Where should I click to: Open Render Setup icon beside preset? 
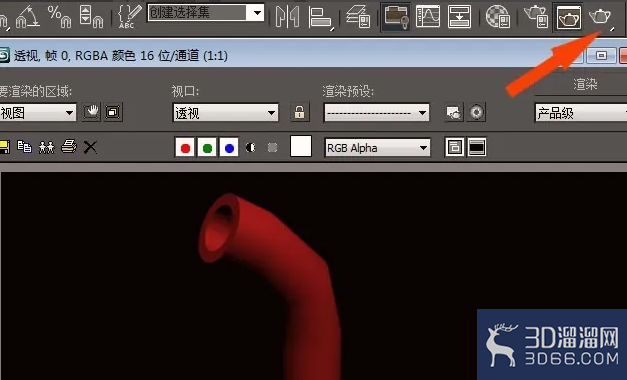(454, 112)
